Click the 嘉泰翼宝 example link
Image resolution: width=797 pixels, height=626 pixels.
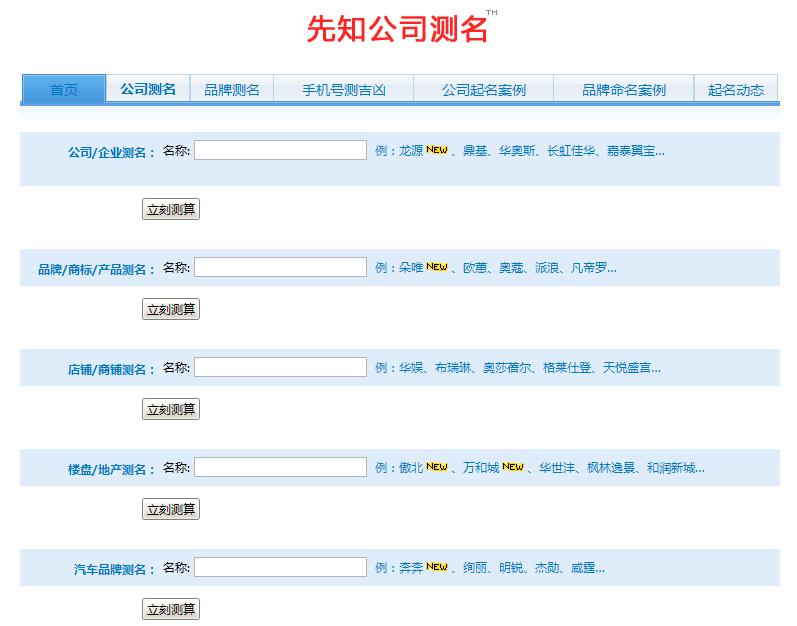(x=630, y=151)
